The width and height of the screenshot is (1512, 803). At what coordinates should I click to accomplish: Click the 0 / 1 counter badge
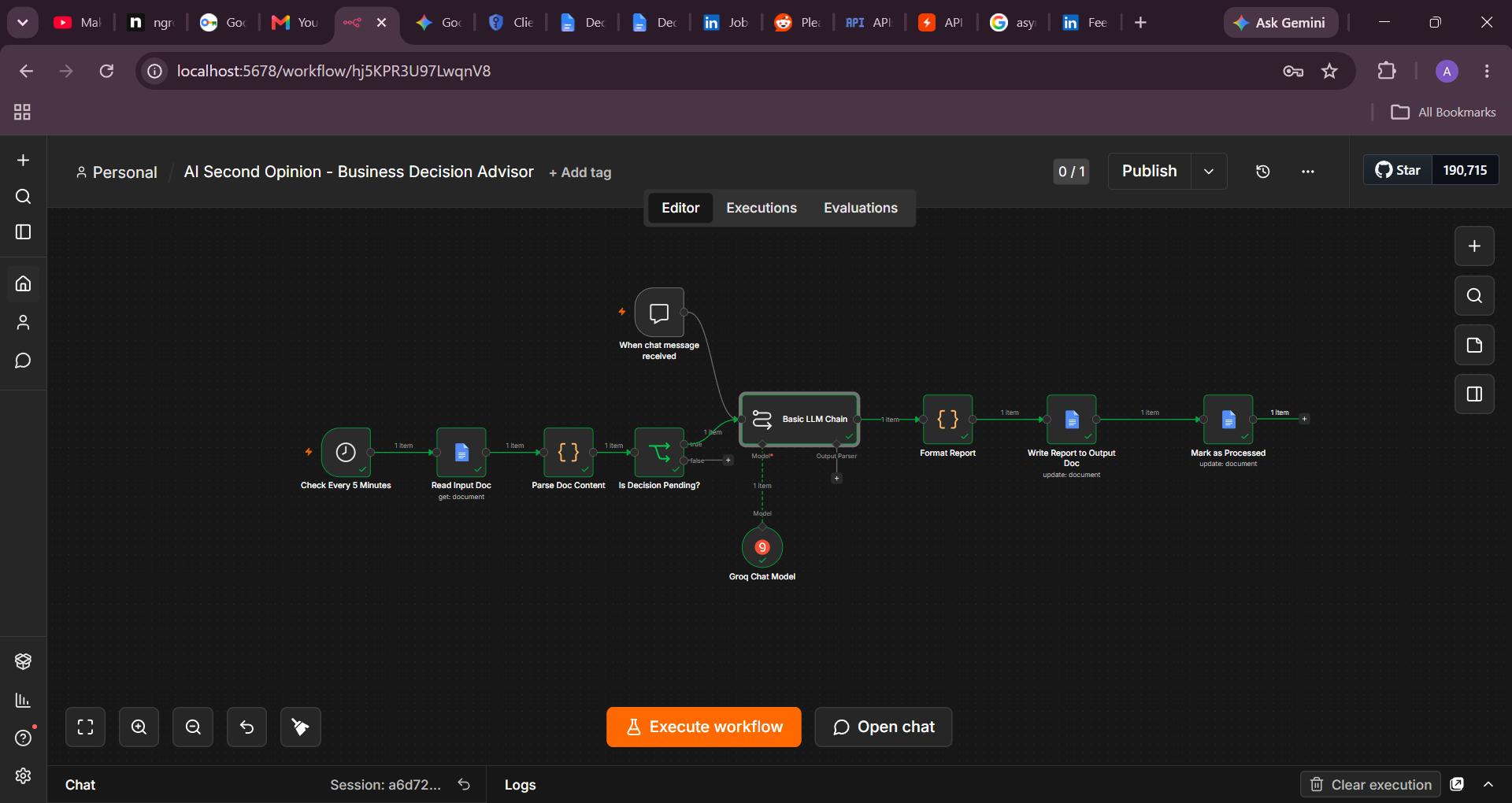(x=1072, y=172)
